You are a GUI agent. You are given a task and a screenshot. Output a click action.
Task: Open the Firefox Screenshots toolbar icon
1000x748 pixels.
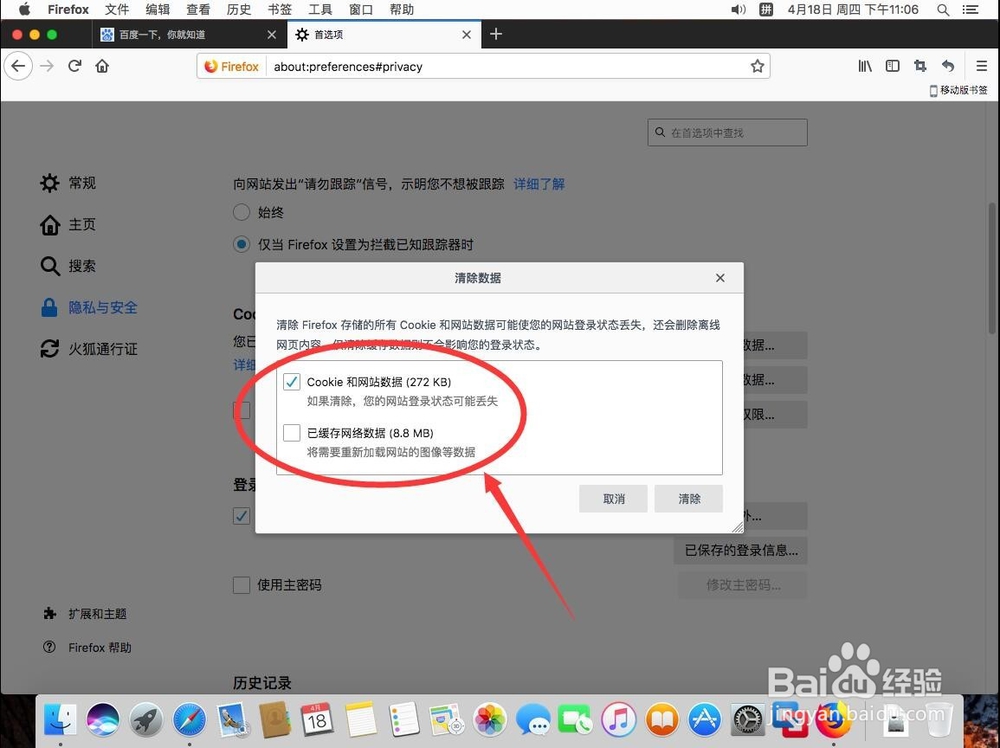coord(920,66)
